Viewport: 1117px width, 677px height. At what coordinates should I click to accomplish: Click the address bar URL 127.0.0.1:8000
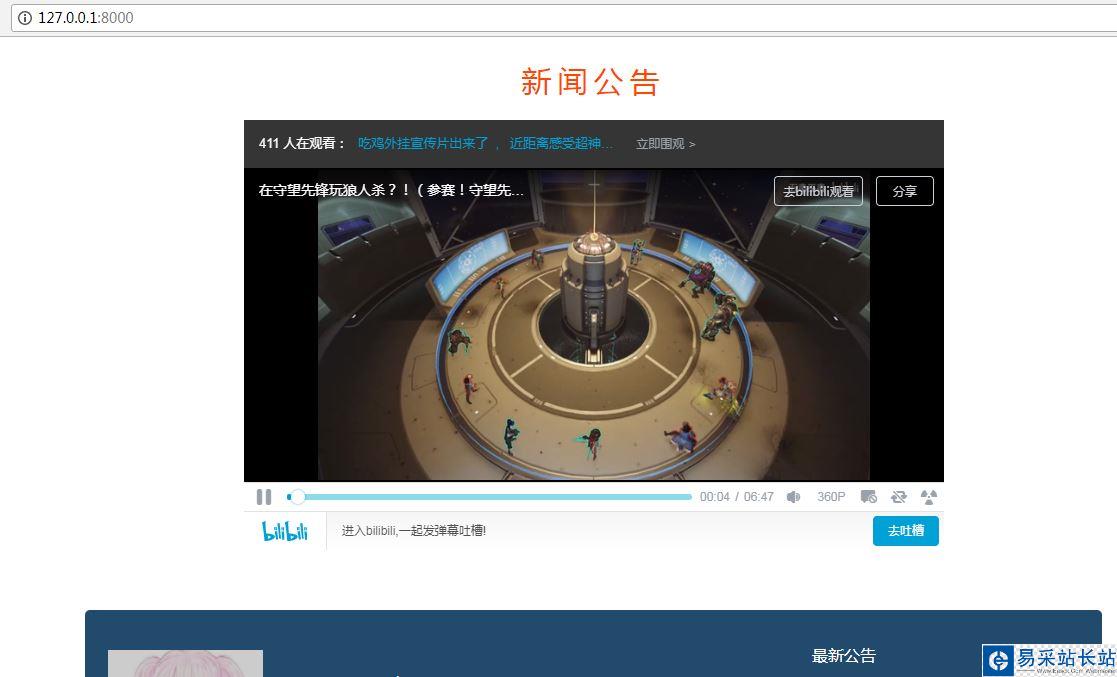85,18
